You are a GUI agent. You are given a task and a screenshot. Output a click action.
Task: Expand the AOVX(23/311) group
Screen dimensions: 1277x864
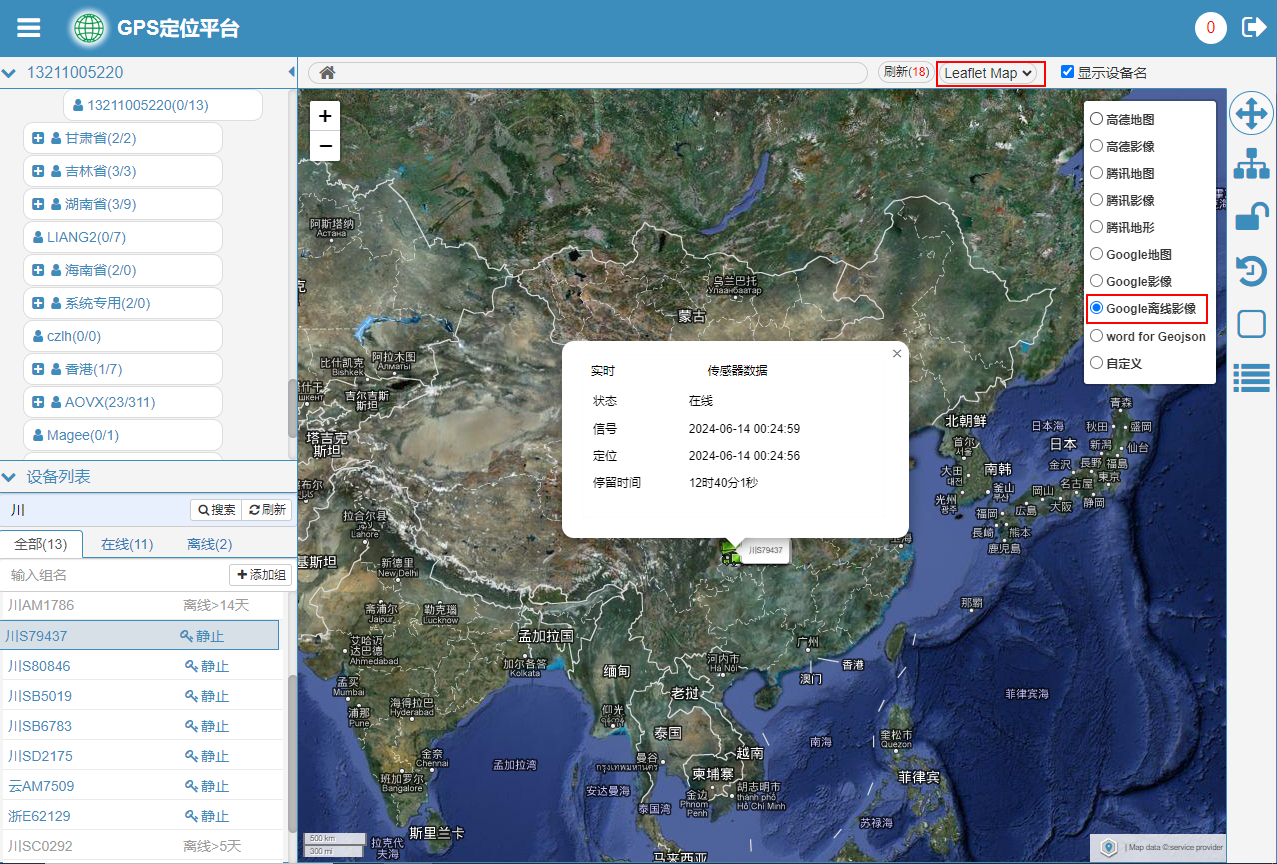coord(38,402)
